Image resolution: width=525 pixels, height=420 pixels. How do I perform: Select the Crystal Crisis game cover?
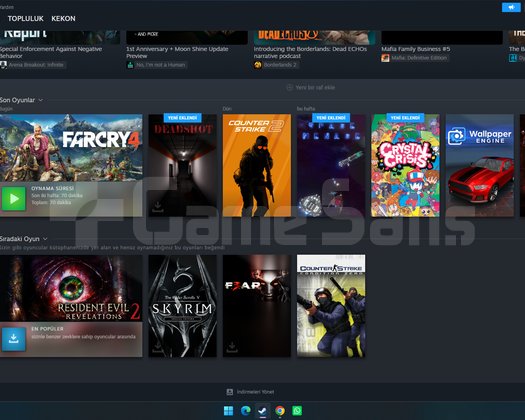pyautogui.click(x=405, y=165)
